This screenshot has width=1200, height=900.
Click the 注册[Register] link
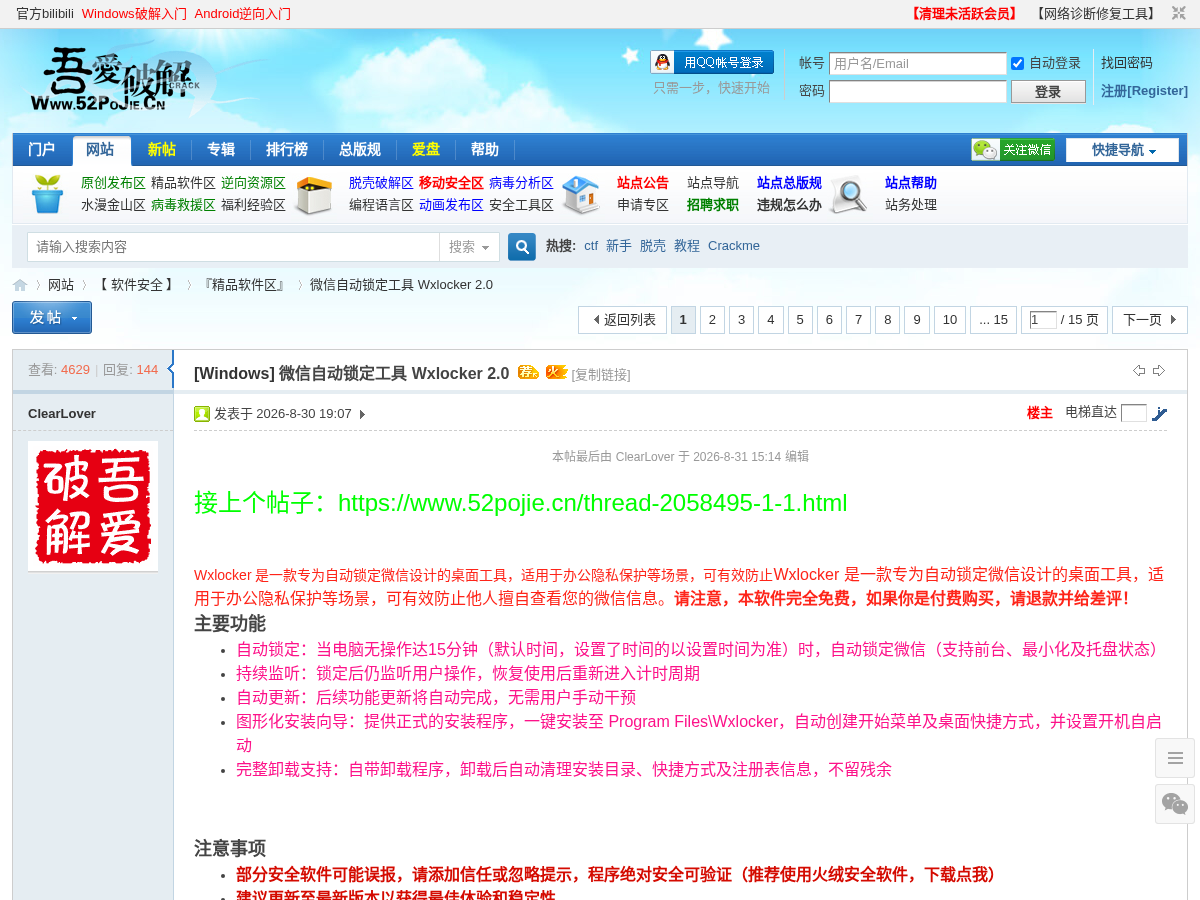click(x=1144, y=91)
